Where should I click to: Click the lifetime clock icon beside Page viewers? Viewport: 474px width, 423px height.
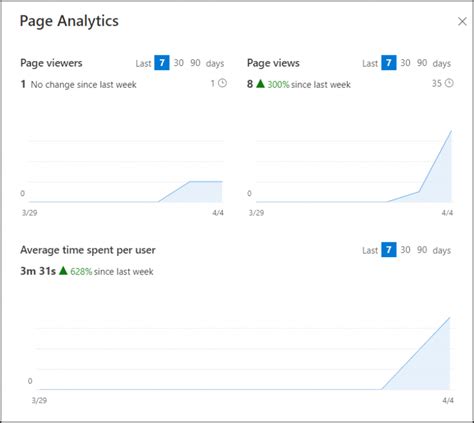(x=222, y=83)
